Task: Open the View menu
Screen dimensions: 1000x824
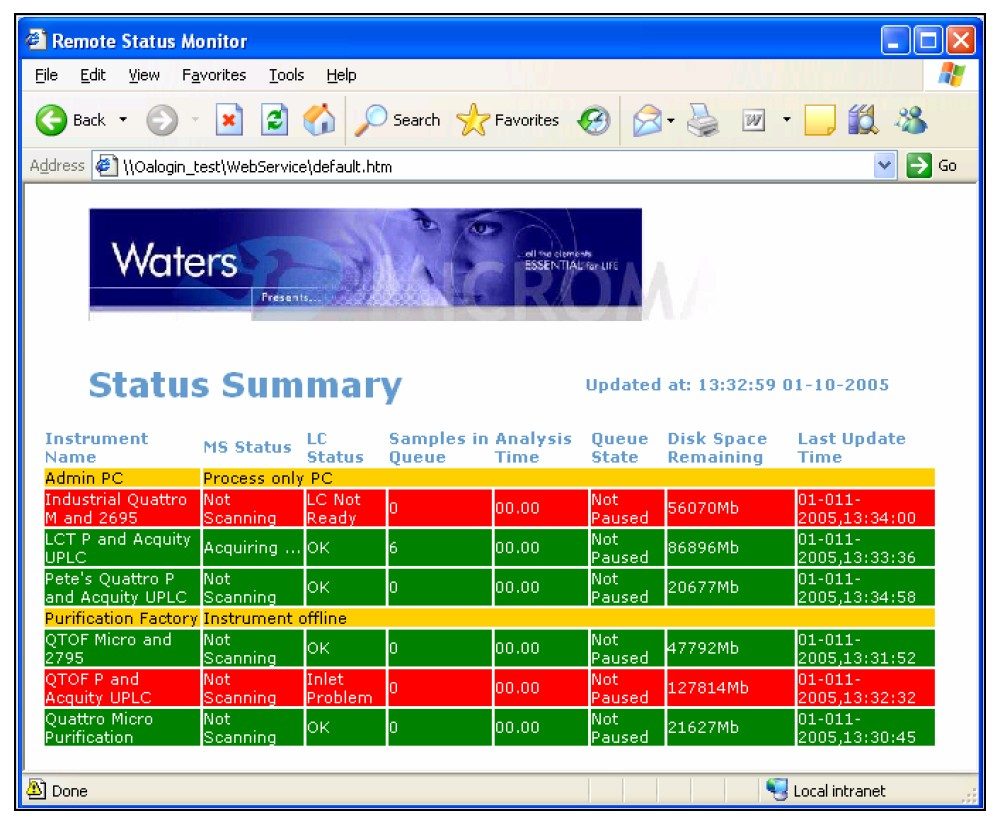Action: pos(144,75)
